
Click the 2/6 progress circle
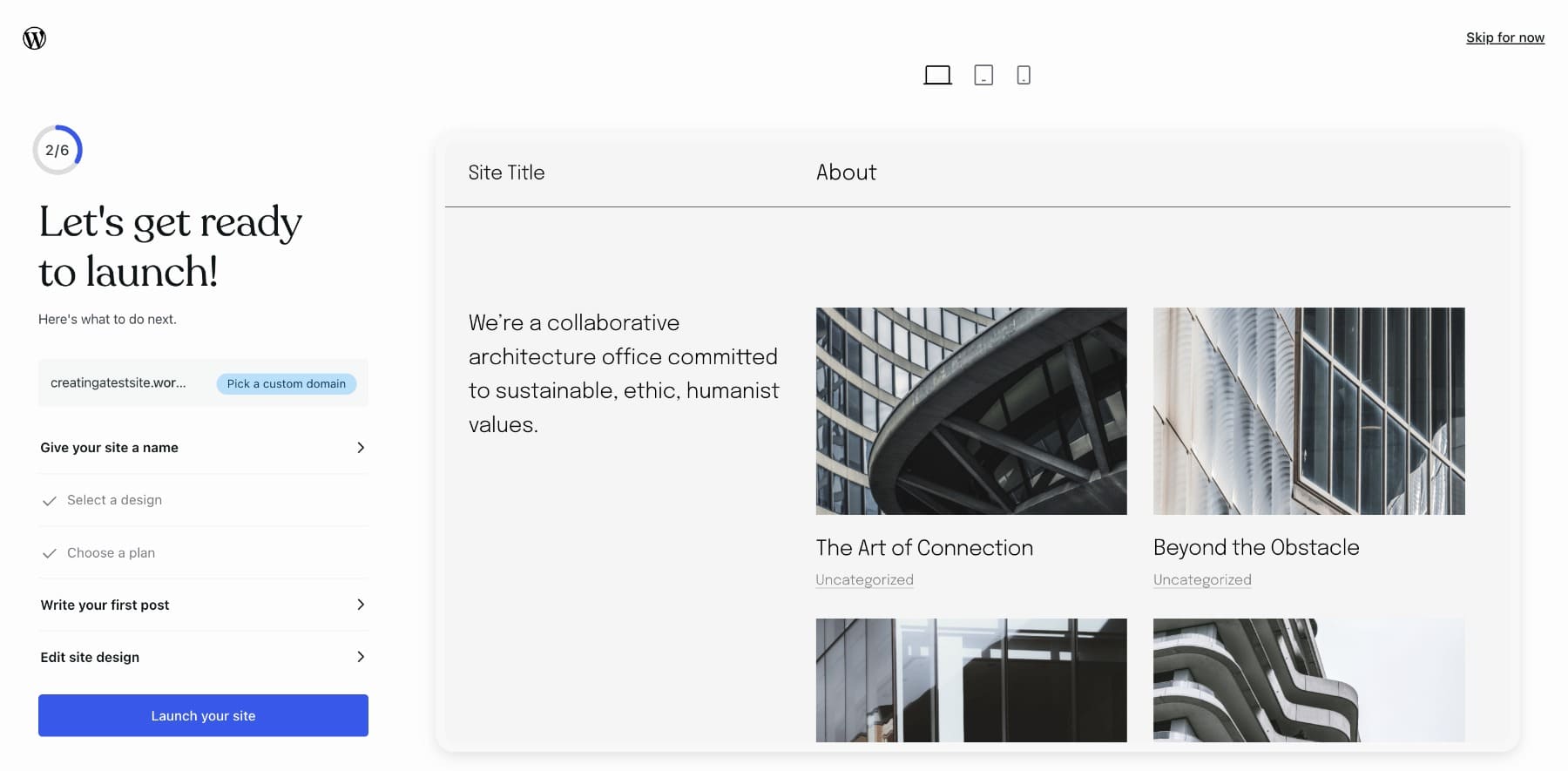click(x=57, y=150)
